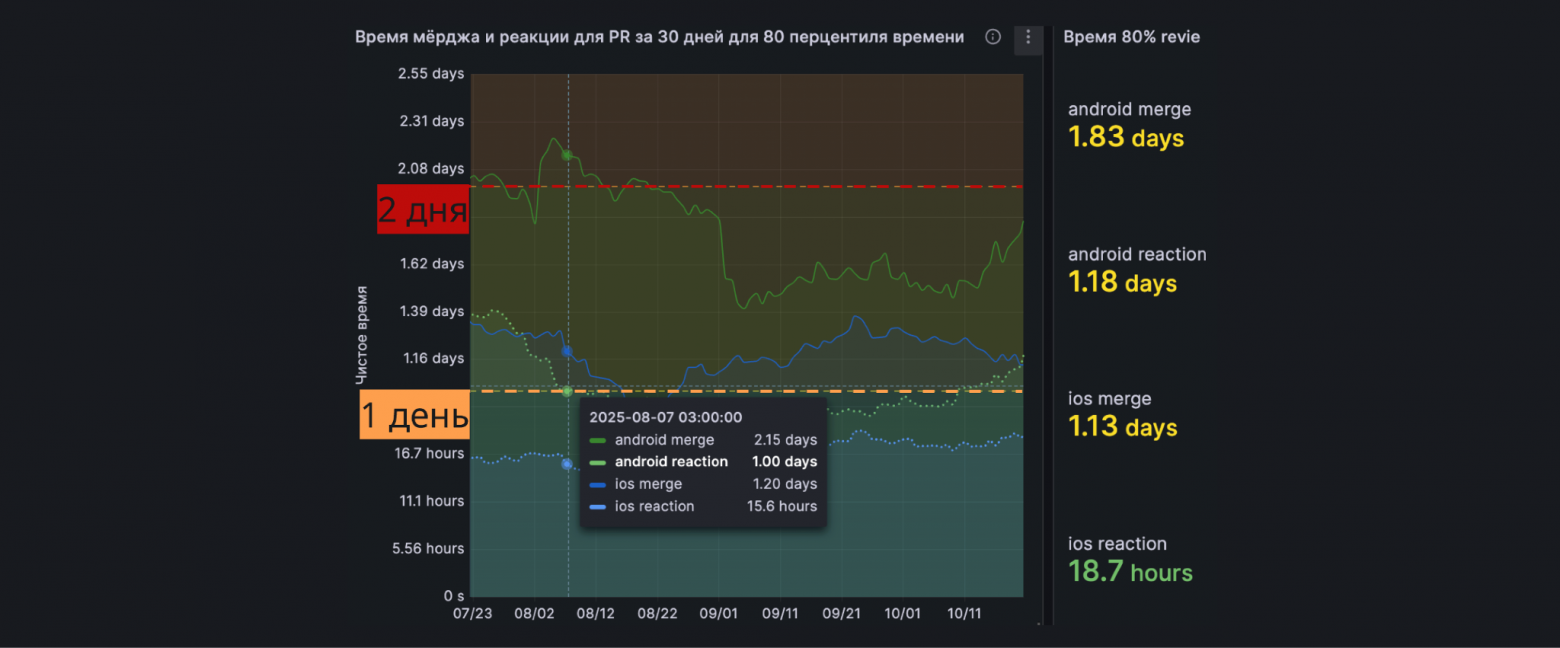Click the red '2 дня' threshold label
This screenshot has width=1560, height=648.
[423, 209]
